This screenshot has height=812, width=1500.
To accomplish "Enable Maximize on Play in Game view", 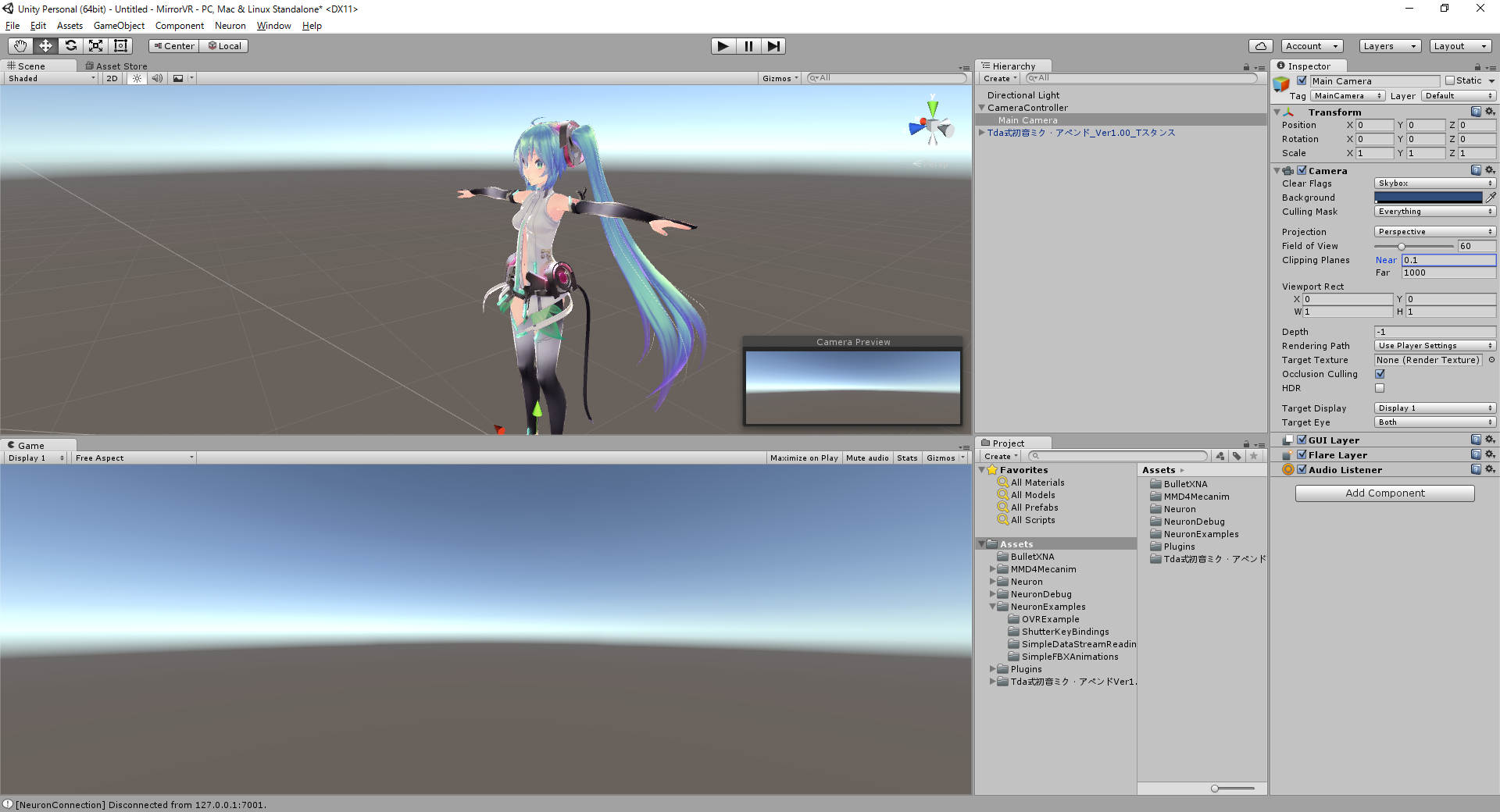I will tap(804, 458).
